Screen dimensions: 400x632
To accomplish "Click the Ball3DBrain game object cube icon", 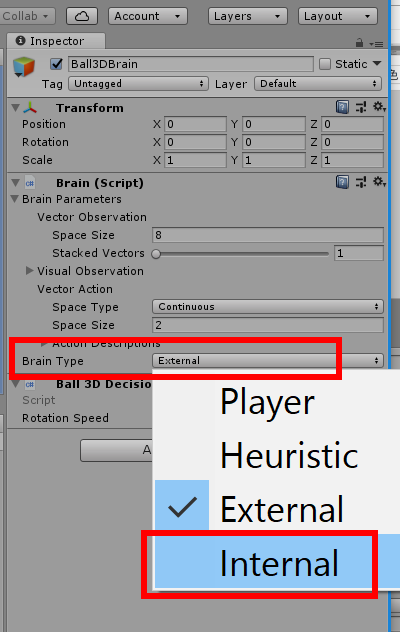I will [x=24, y=67].
